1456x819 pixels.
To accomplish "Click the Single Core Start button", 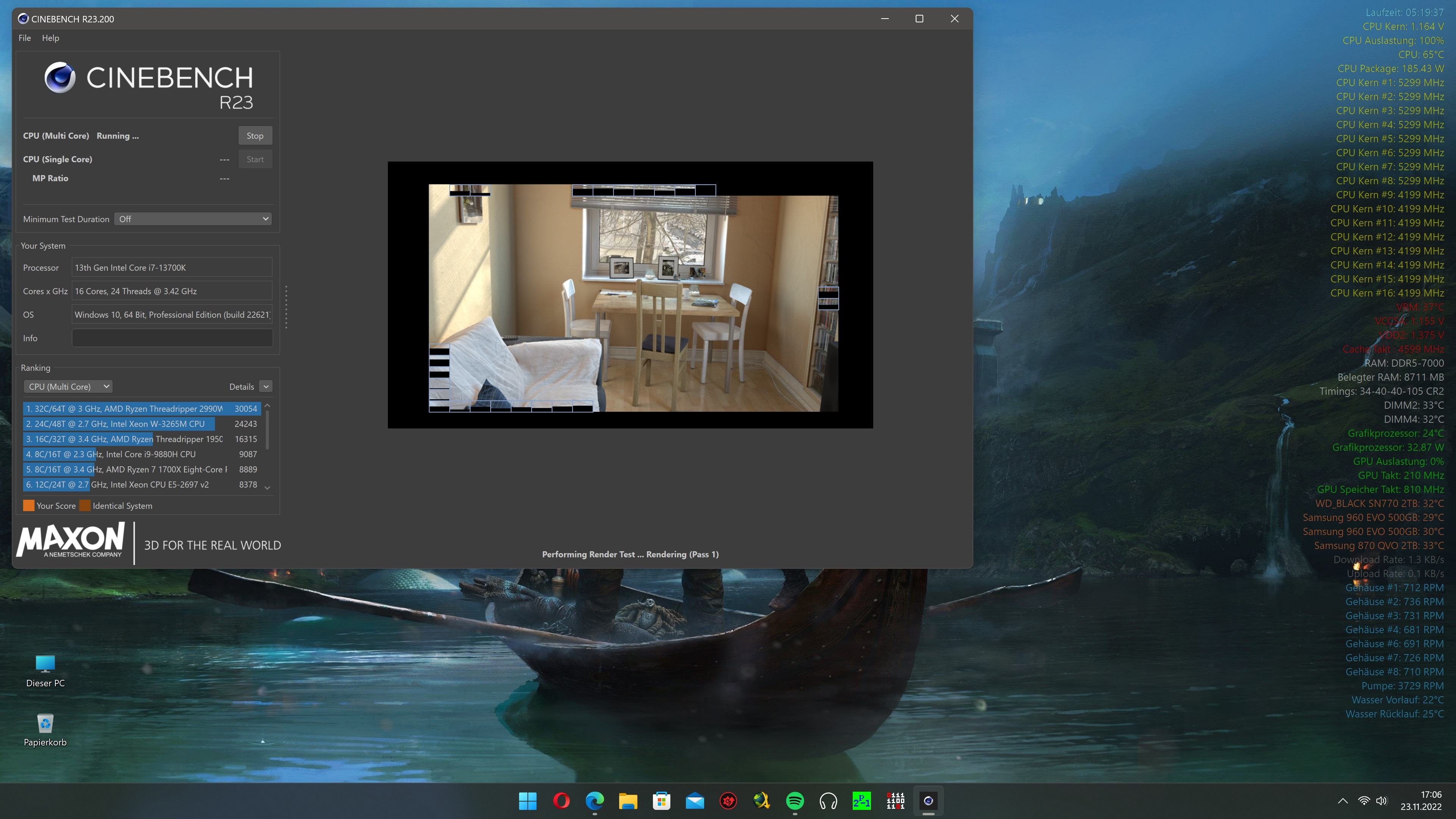I will coord(255,159).
